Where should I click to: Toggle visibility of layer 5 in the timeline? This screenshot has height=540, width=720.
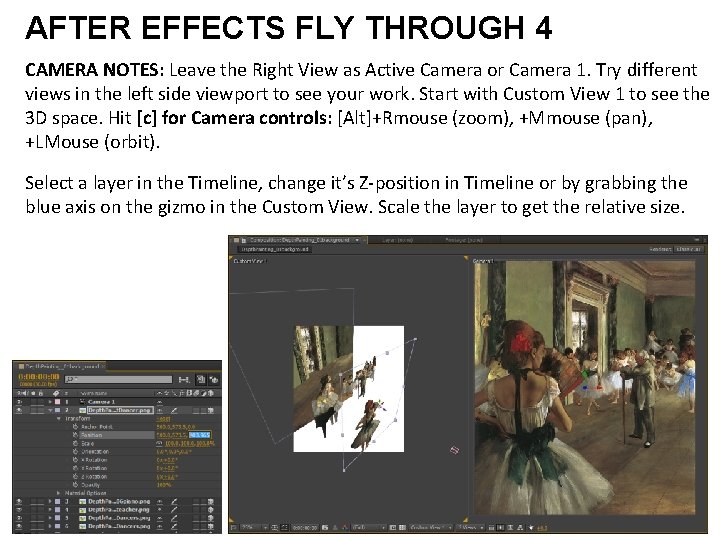(x=19, y=518)
